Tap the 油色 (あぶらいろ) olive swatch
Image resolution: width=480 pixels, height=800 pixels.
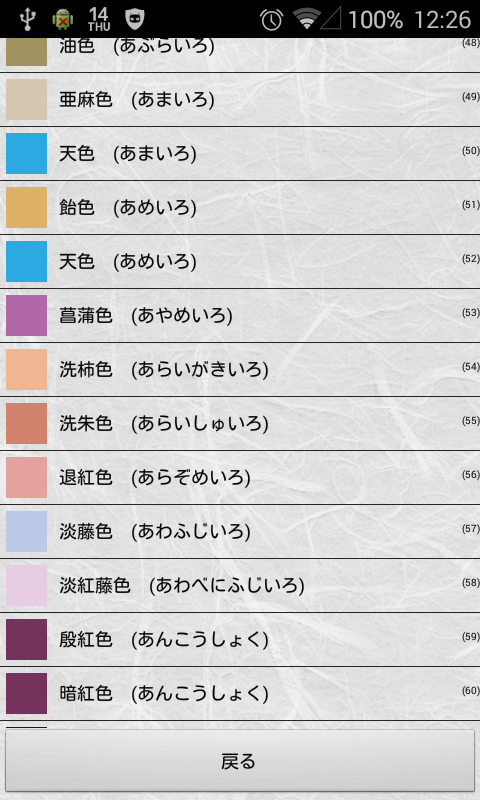[27, 52]
